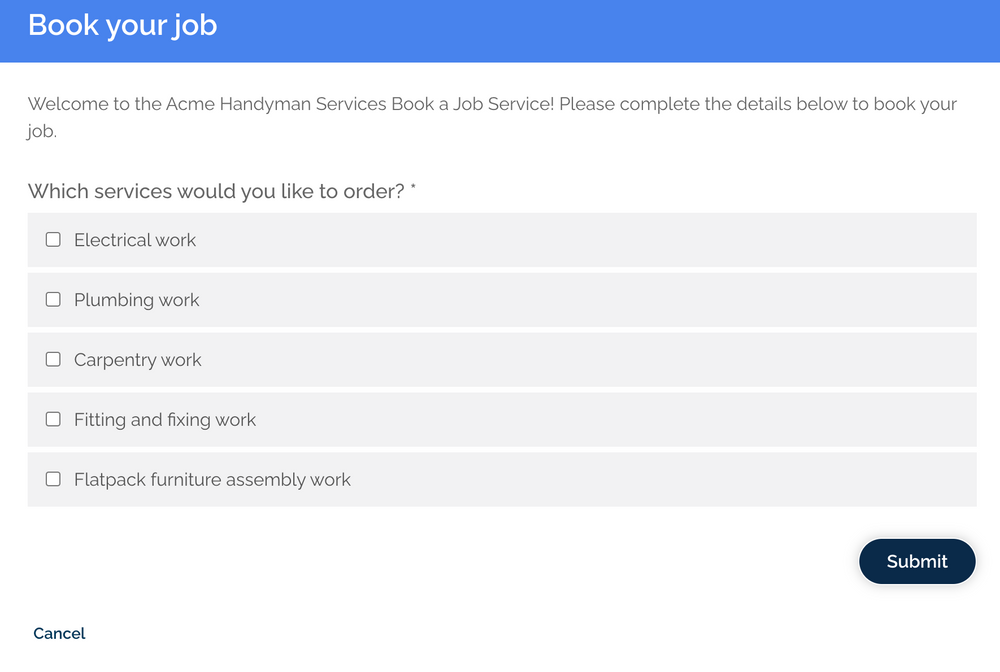Click the "Which services would you like" question

tap(216, 191)
